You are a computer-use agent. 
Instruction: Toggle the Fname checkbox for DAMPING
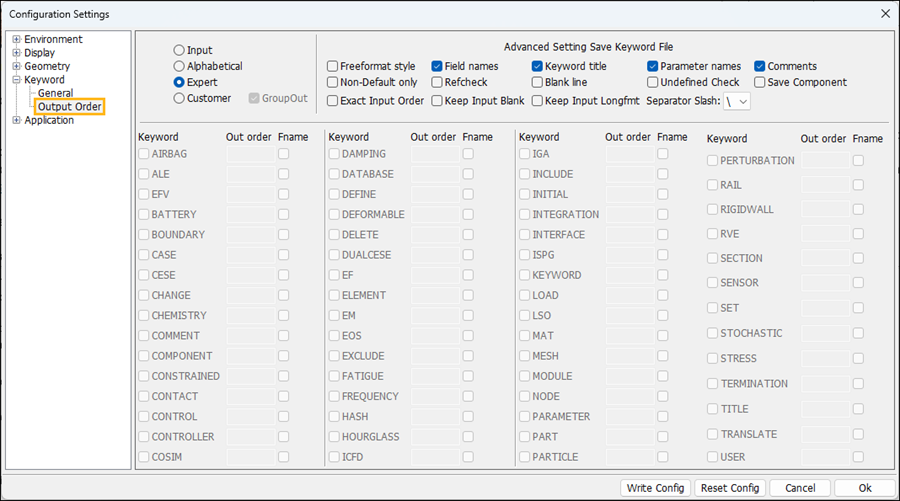pos(468,154)
